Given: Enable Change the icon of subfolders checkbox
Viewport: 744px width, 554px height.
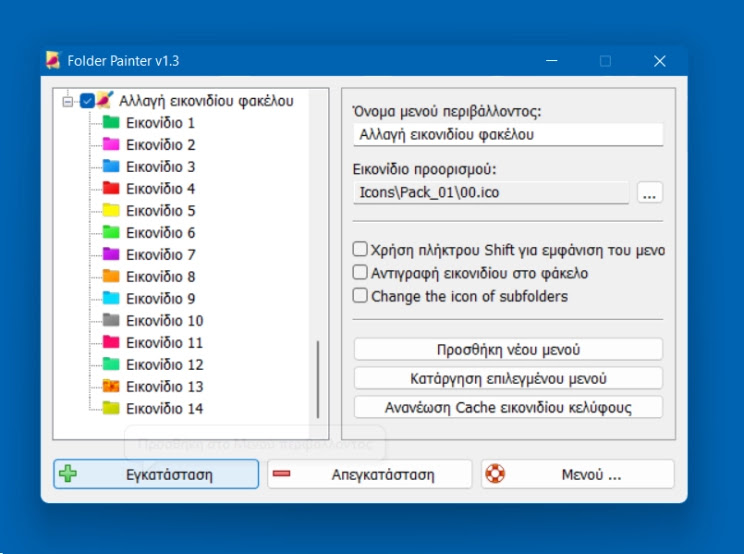Looking at the screenshot, I should coord(360,295).
